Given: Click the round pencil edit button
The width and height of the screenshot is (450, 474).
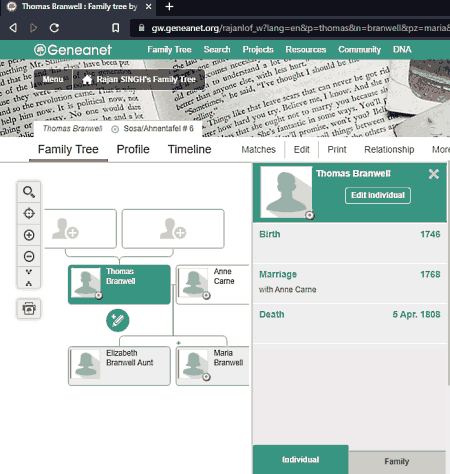Looking at the screenshot, I should click(x=118, y=320).
